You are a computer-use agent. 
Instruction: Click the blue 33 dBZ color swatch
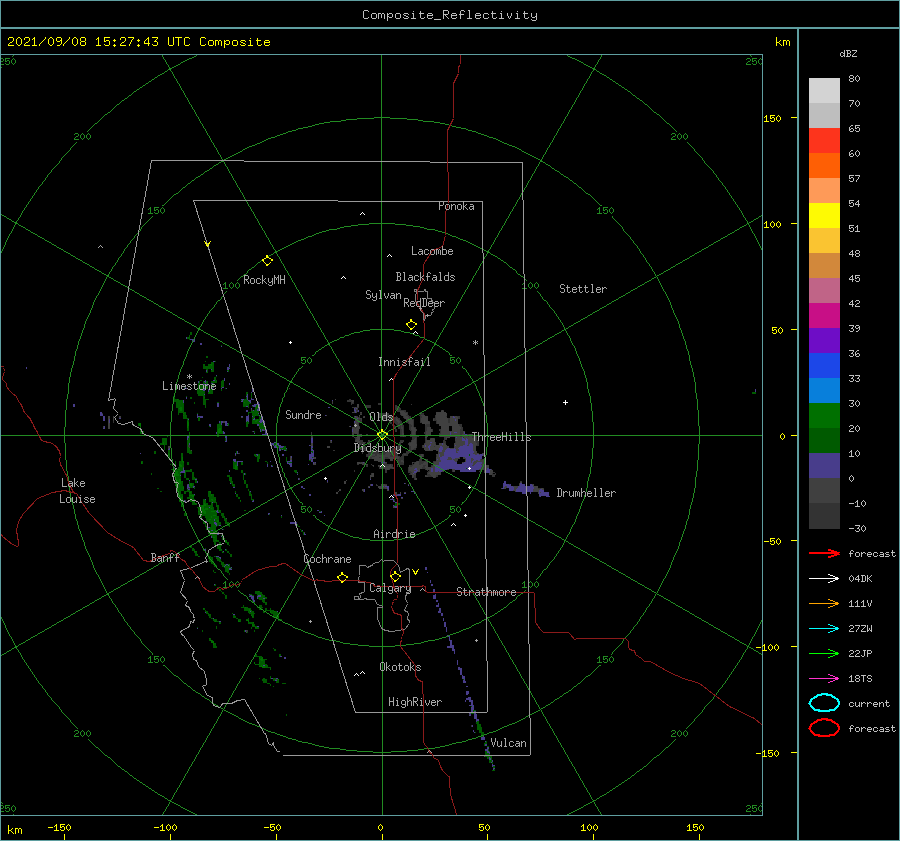click(824, 365)
